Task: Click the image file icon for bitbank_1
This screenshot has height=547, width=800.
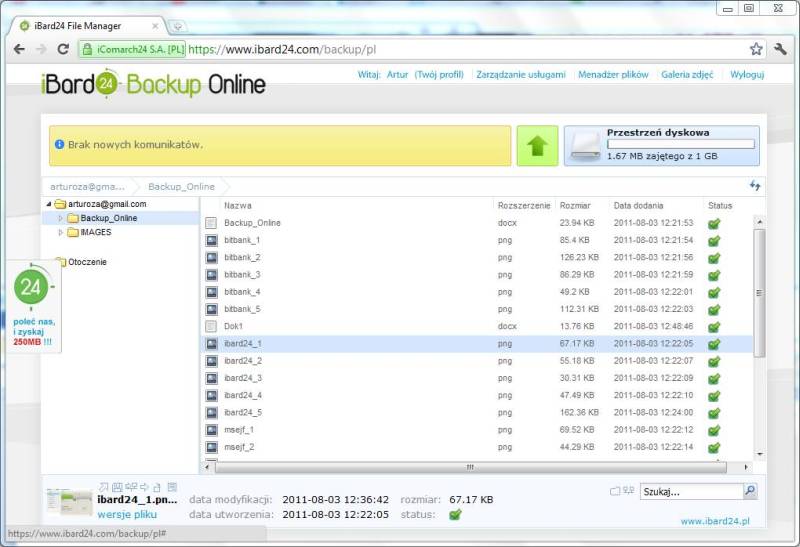Action: [x=211, y=240]
